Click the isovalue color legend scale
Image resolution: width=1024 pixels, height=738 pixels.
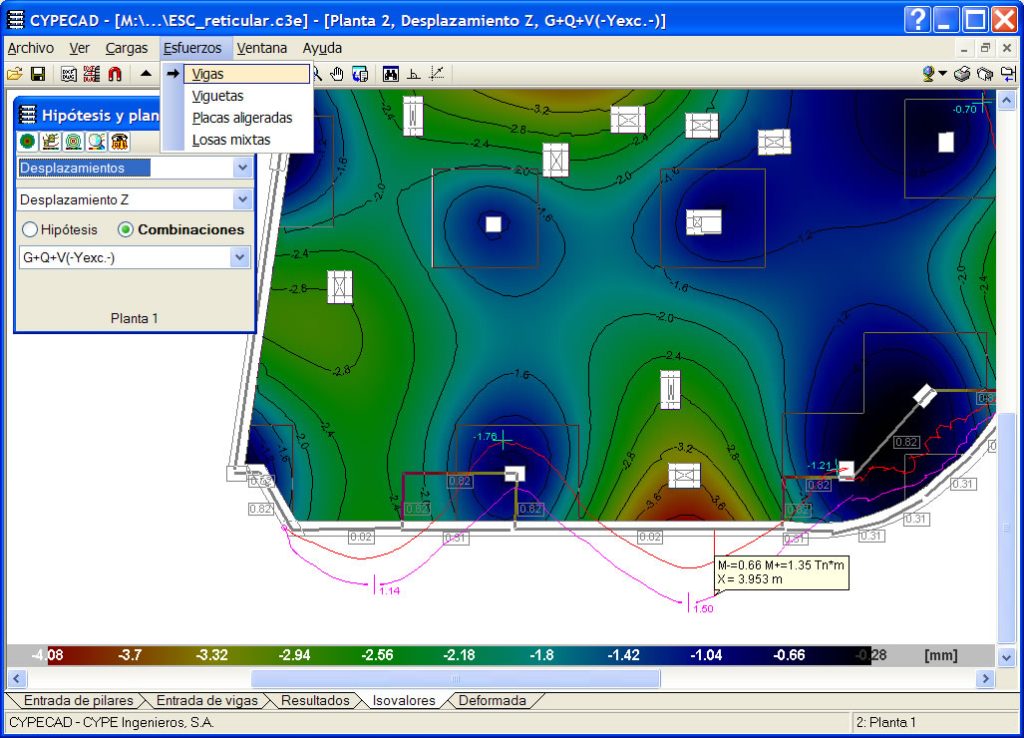[x=440, y=656]
